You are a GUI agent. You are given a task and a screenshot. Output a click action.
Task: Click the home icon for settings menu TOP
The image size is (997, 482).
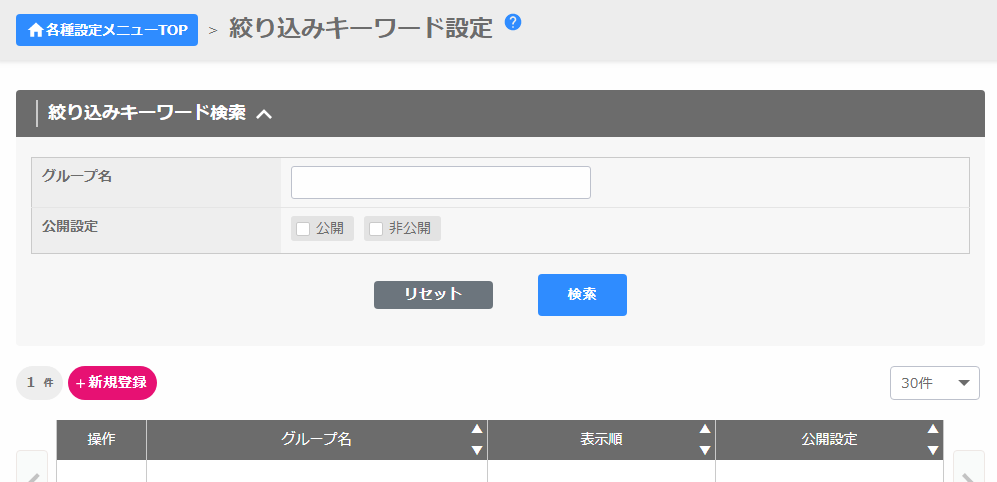pos(36,30)
